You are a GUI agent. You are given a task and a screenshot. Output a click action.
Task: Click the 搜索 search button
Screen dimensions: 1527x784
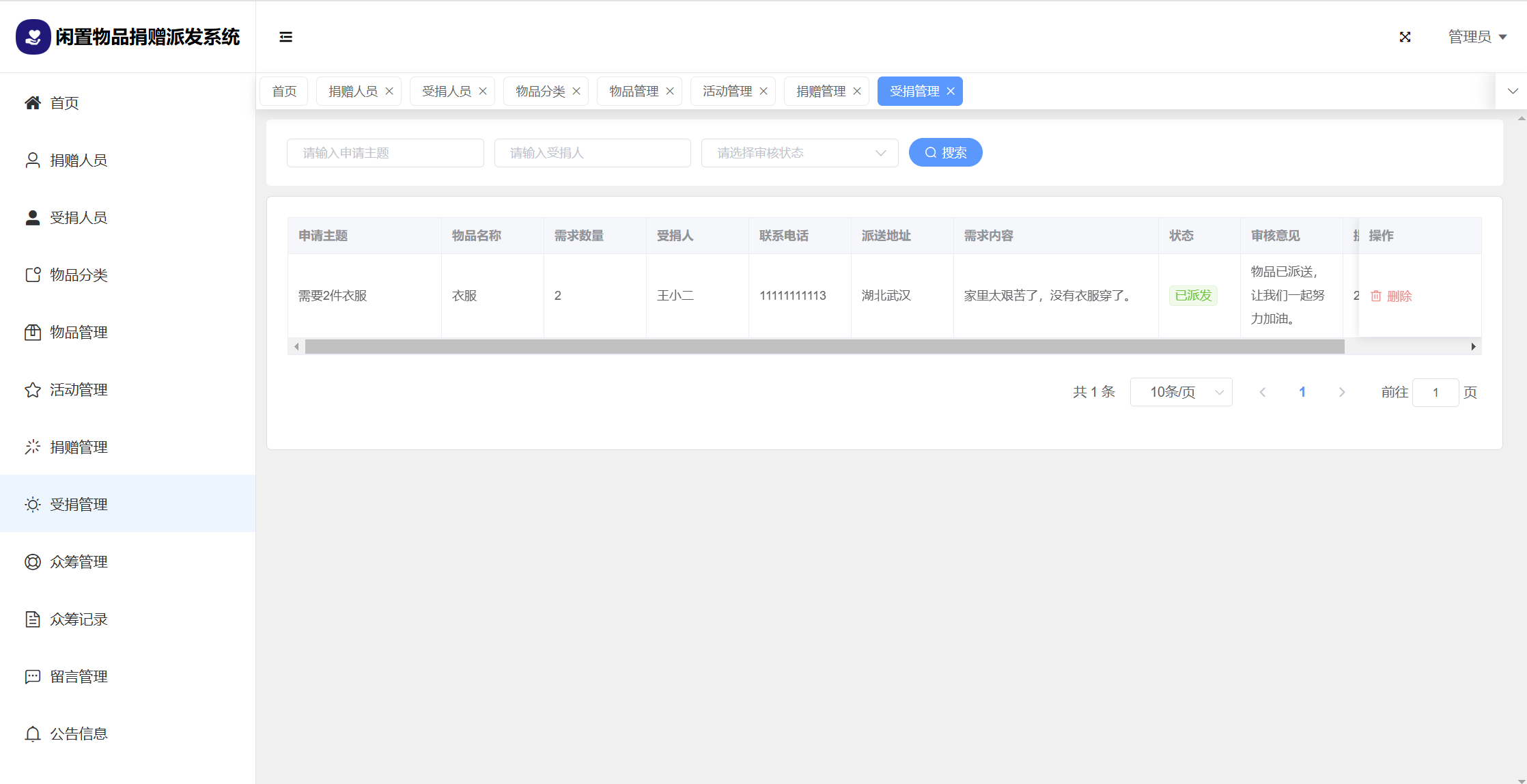point(945,153)
